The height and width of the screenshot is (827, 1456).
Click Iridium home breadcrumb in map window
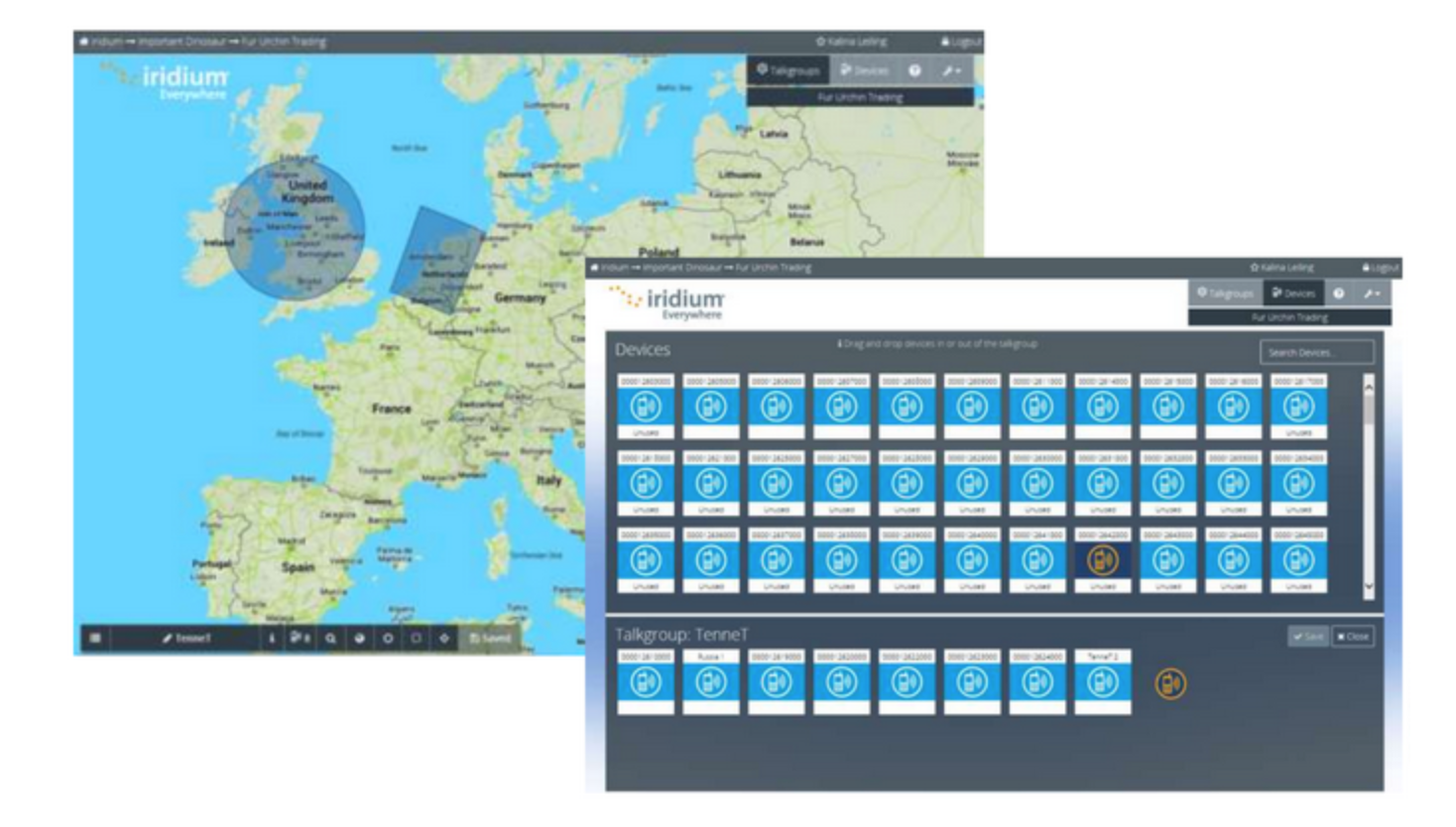[x=100, y=42]
